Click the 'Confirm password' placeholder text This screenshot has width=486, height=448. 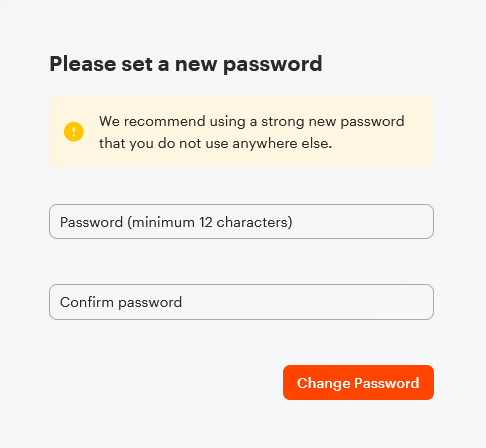(121, 302)
